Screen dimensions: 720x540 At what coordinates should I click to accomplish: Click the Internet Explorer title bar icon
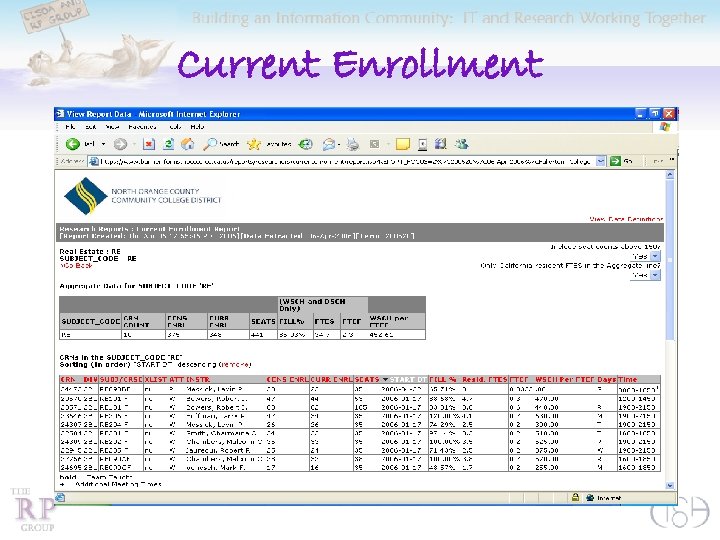pyautogui.click(x=60, y=113)
